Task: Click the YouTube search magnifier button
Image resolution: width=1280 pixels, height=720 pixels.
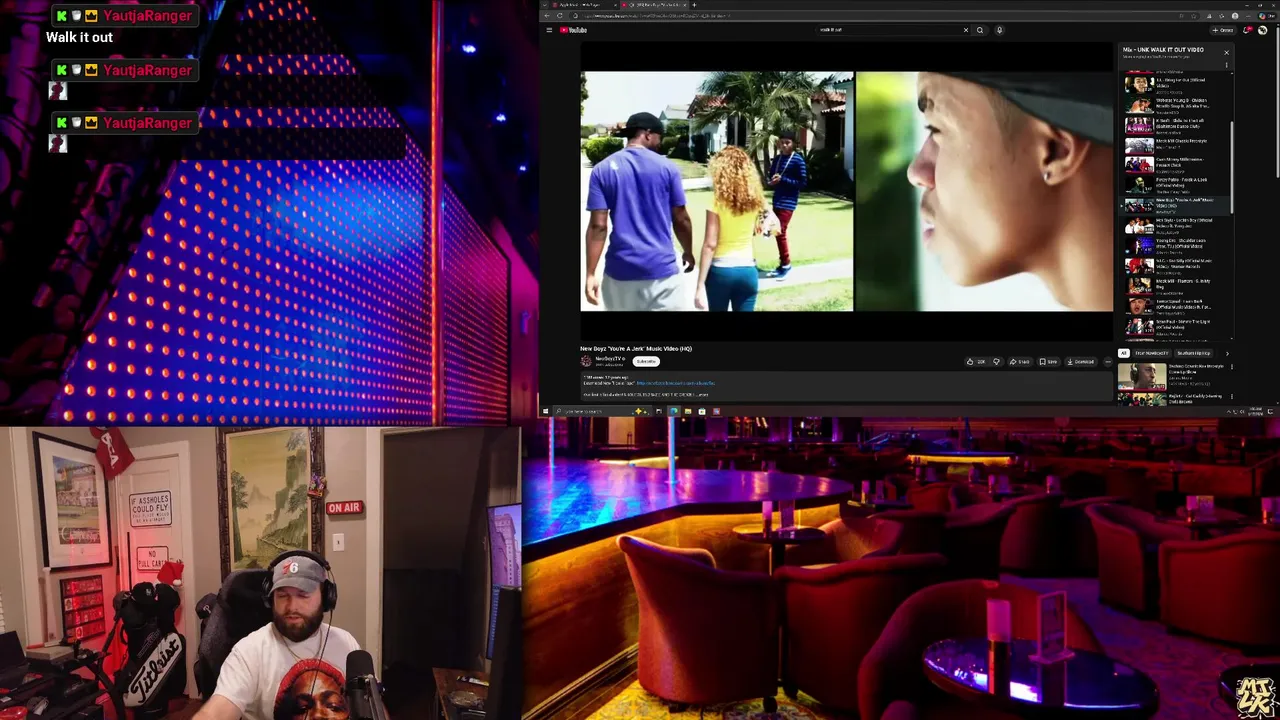Action: [980, 30]
